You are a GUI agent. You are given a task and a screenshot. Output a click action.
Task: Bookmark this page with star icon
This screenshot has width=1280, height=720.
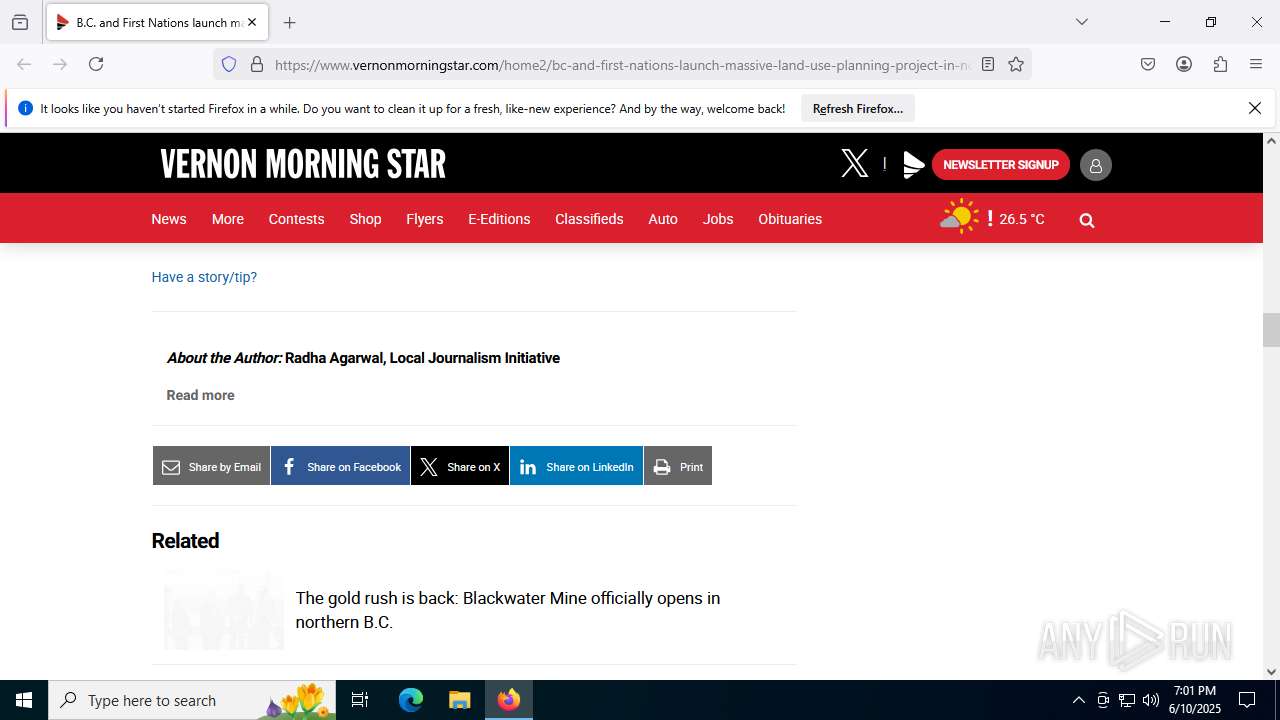coord(1016,64)
